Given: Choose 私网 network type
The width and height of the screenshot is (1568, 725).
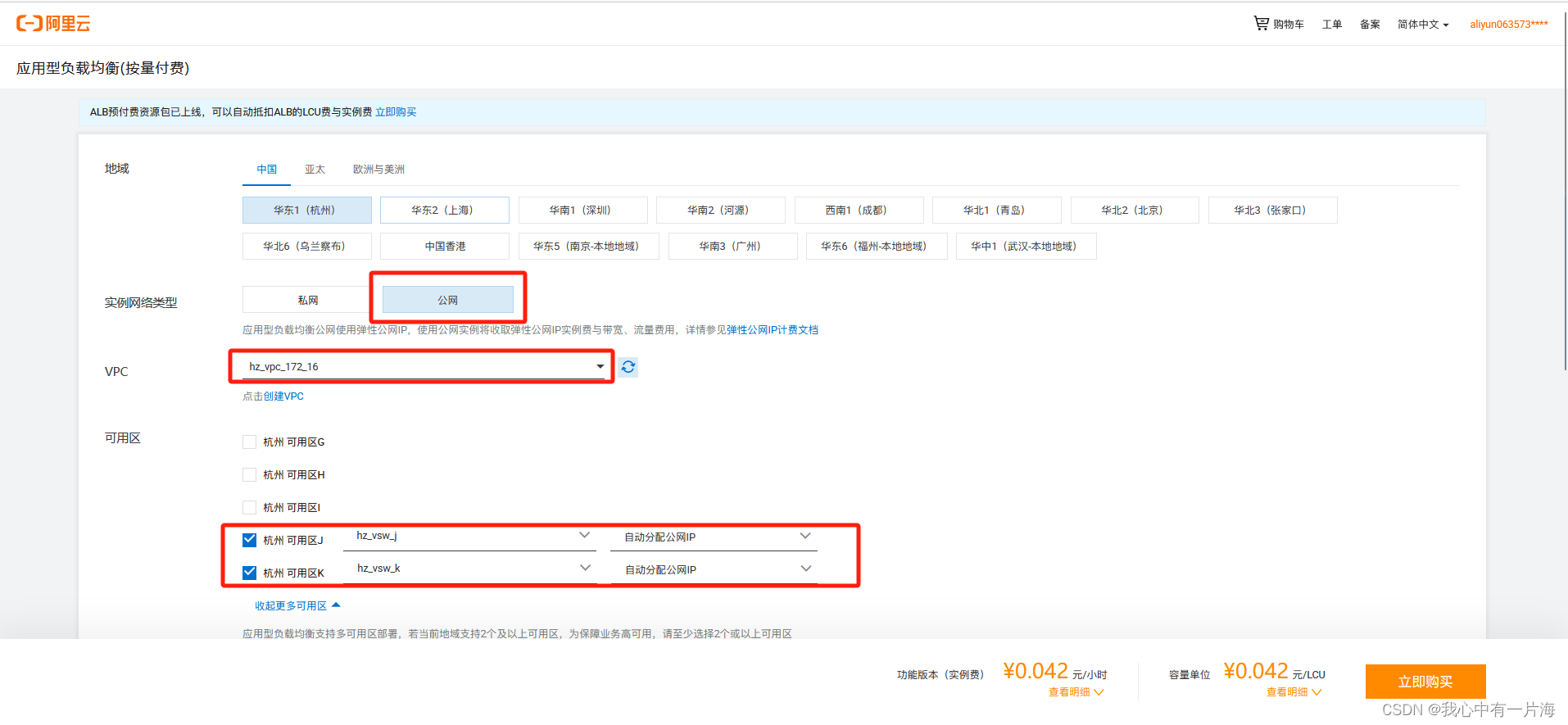Looking at the screenshot, I should [x=307, y=300].
